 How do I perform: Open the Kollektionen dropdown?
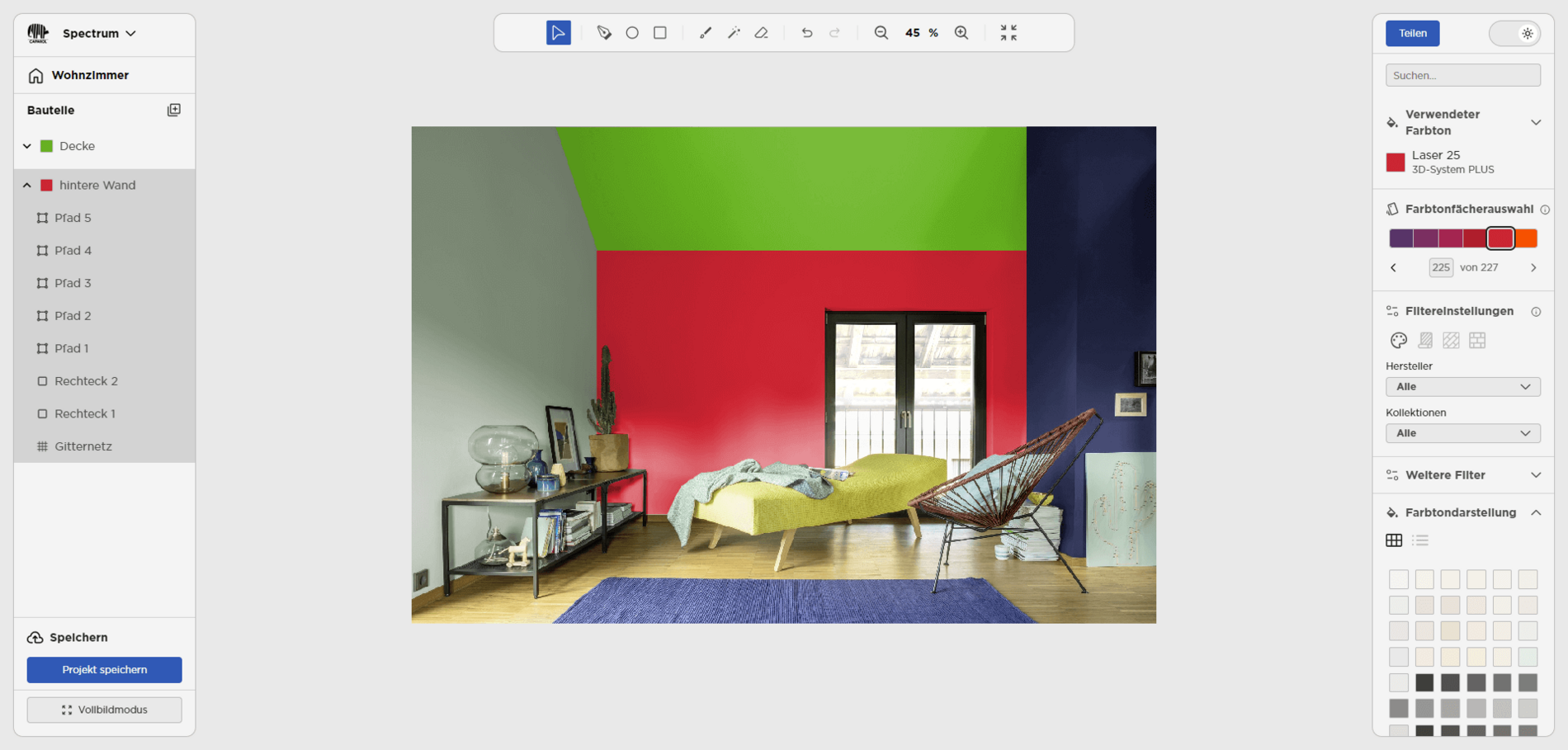(x=1462, y=433)
